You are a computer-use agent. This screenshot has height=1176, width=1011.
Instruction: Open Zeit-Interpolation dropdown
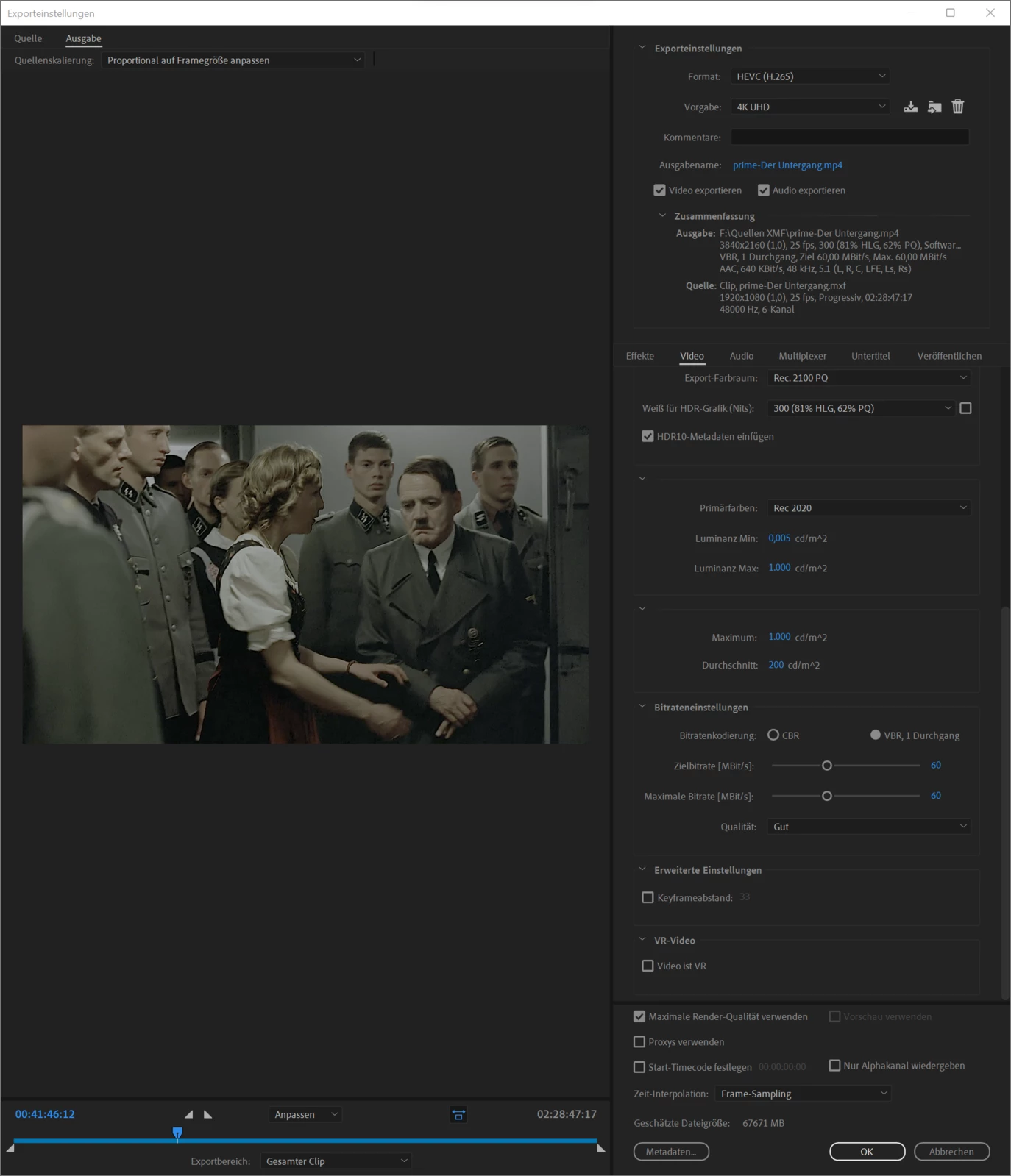point(803,1094)
